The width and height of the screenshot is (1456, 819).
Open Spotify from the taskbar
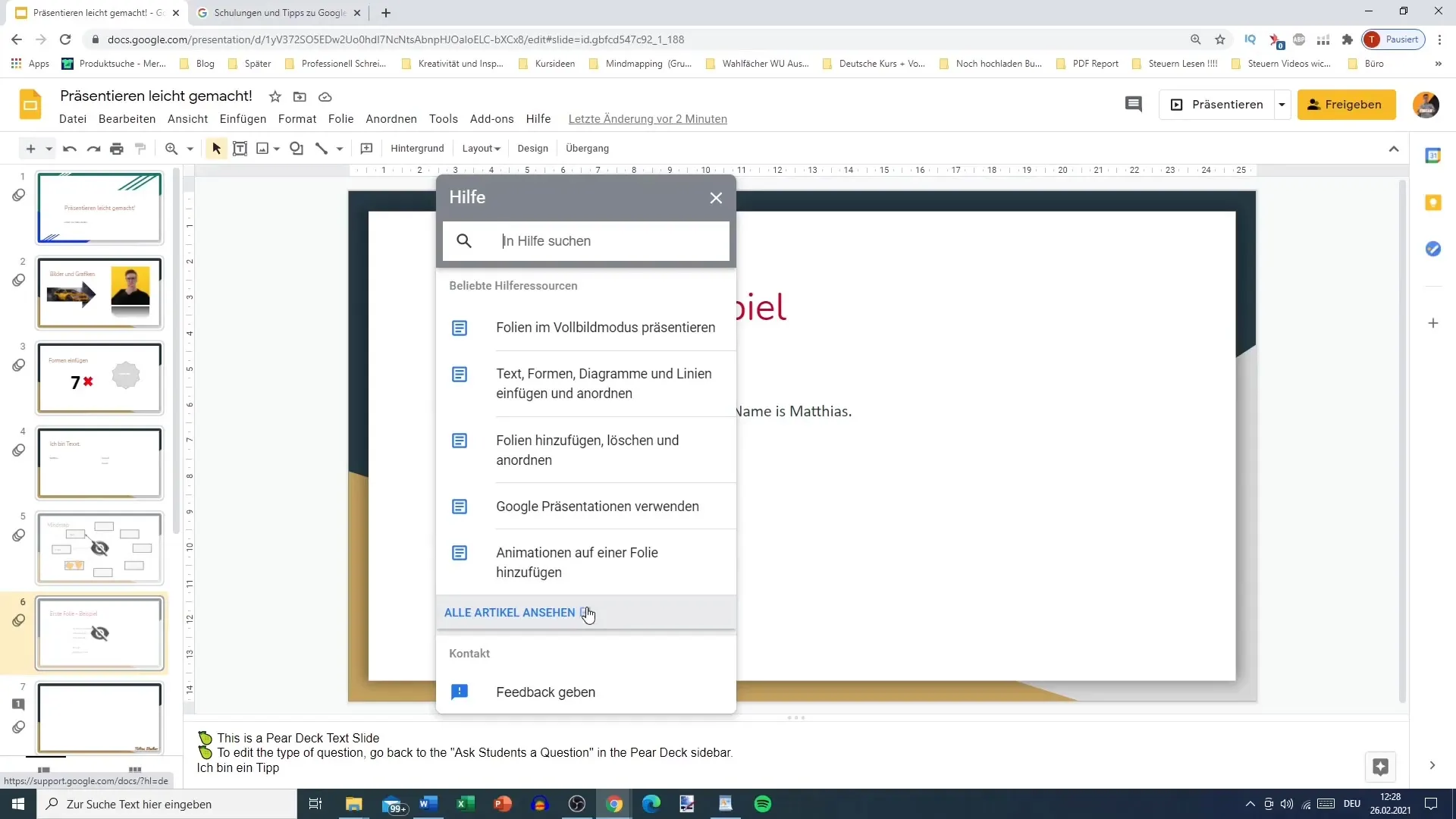pyautogui.click(x=762, y=804)
